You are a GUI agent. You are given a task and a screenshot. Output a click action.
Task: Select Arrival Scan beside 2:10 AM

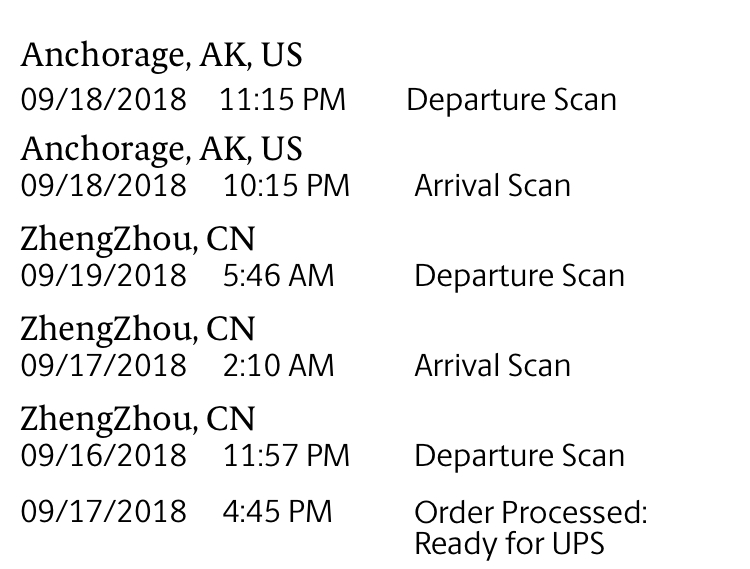[493, 366]
